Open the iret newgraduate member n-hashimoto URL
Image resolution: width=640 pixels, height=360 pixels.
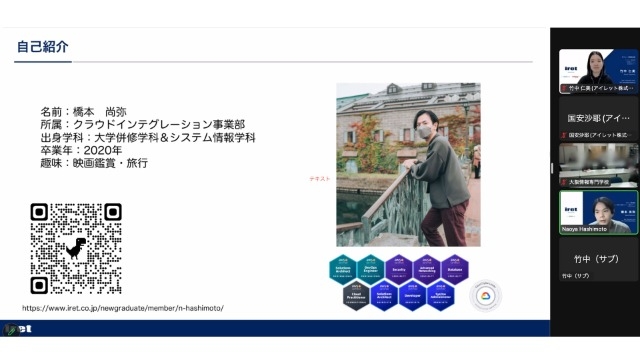[123, 308]
